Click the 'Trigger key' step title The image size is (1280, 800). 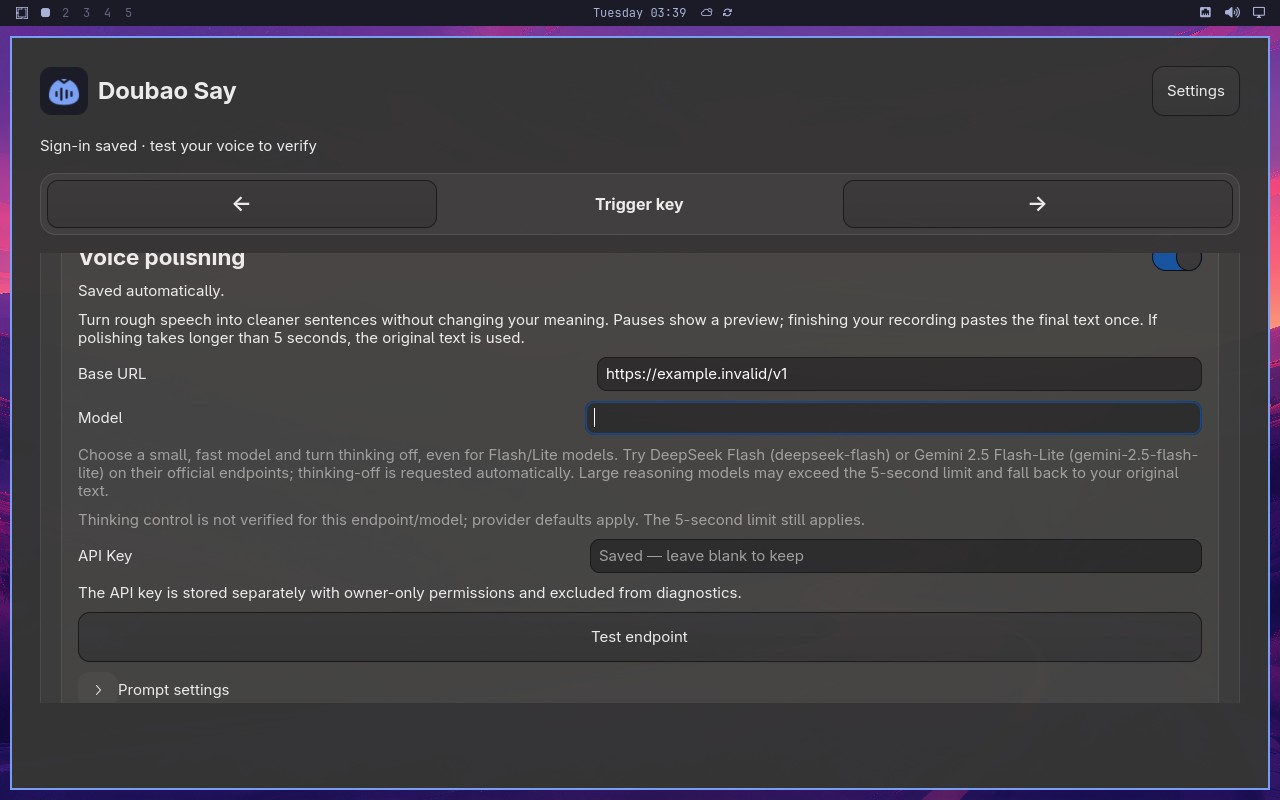[x=639, y=204]
